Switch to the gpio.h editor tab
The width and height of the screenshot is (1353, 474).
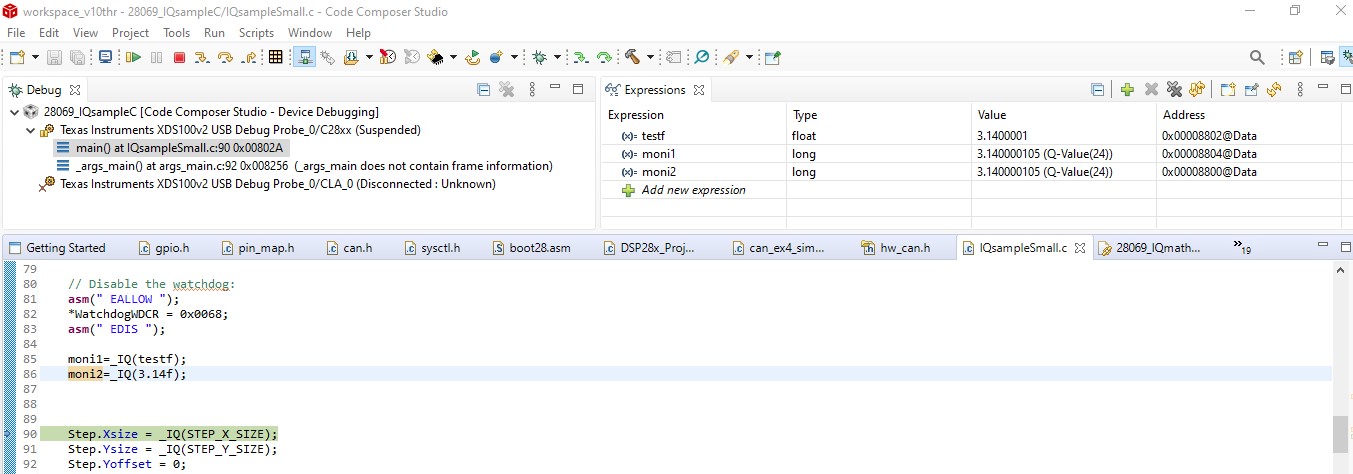point(162,248)
